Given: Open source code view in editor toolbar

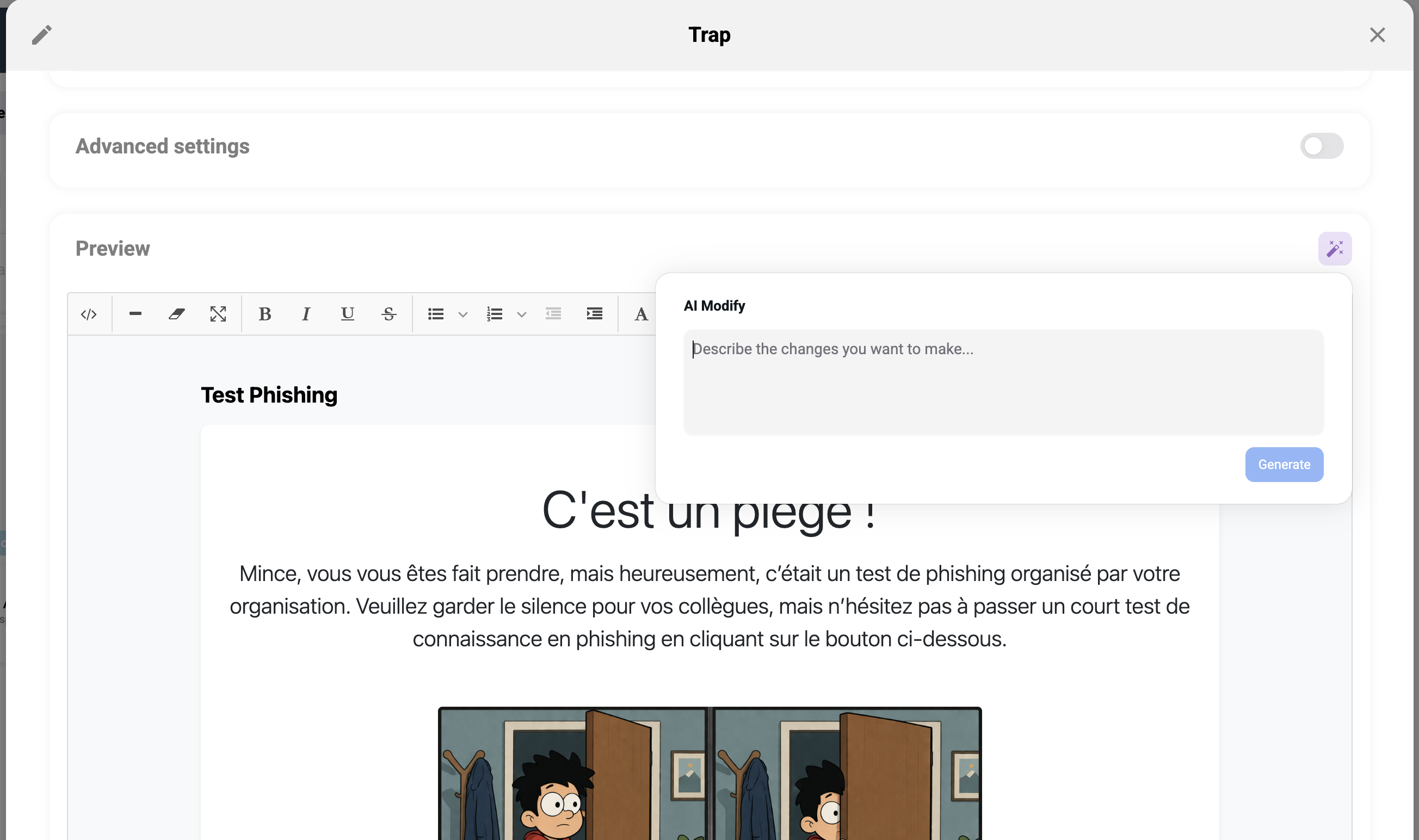Looking at the screenshot, I should point(89,313).
